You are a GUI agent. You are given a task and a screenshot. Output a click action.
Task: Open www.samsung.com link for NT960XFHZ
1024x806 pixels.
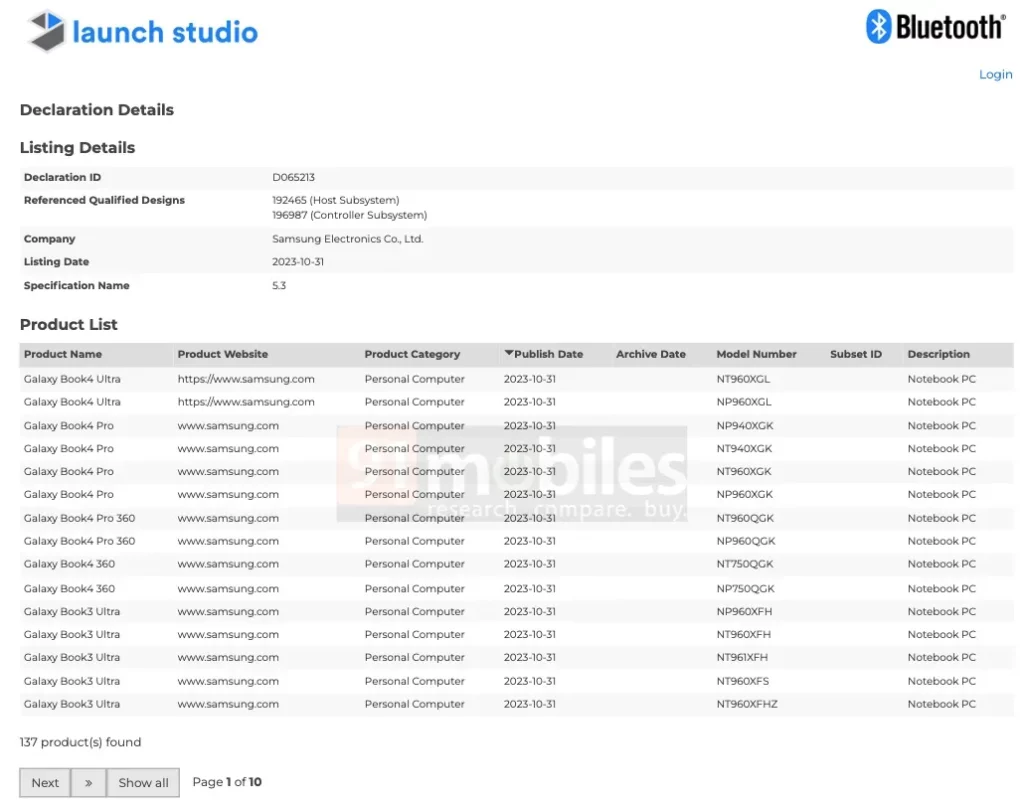[x=228, y=704]
